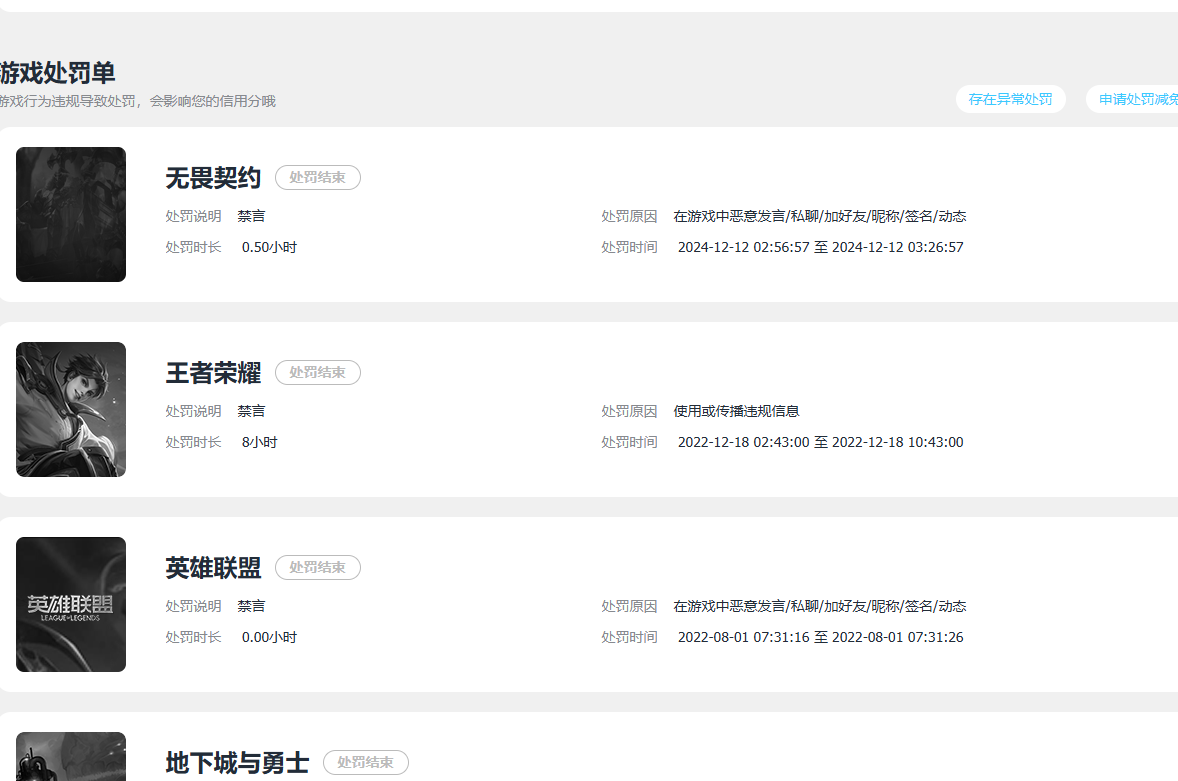
Task: Click the 处罚结束 badge on 王者荣耀 card
Action: pos(317,372)
